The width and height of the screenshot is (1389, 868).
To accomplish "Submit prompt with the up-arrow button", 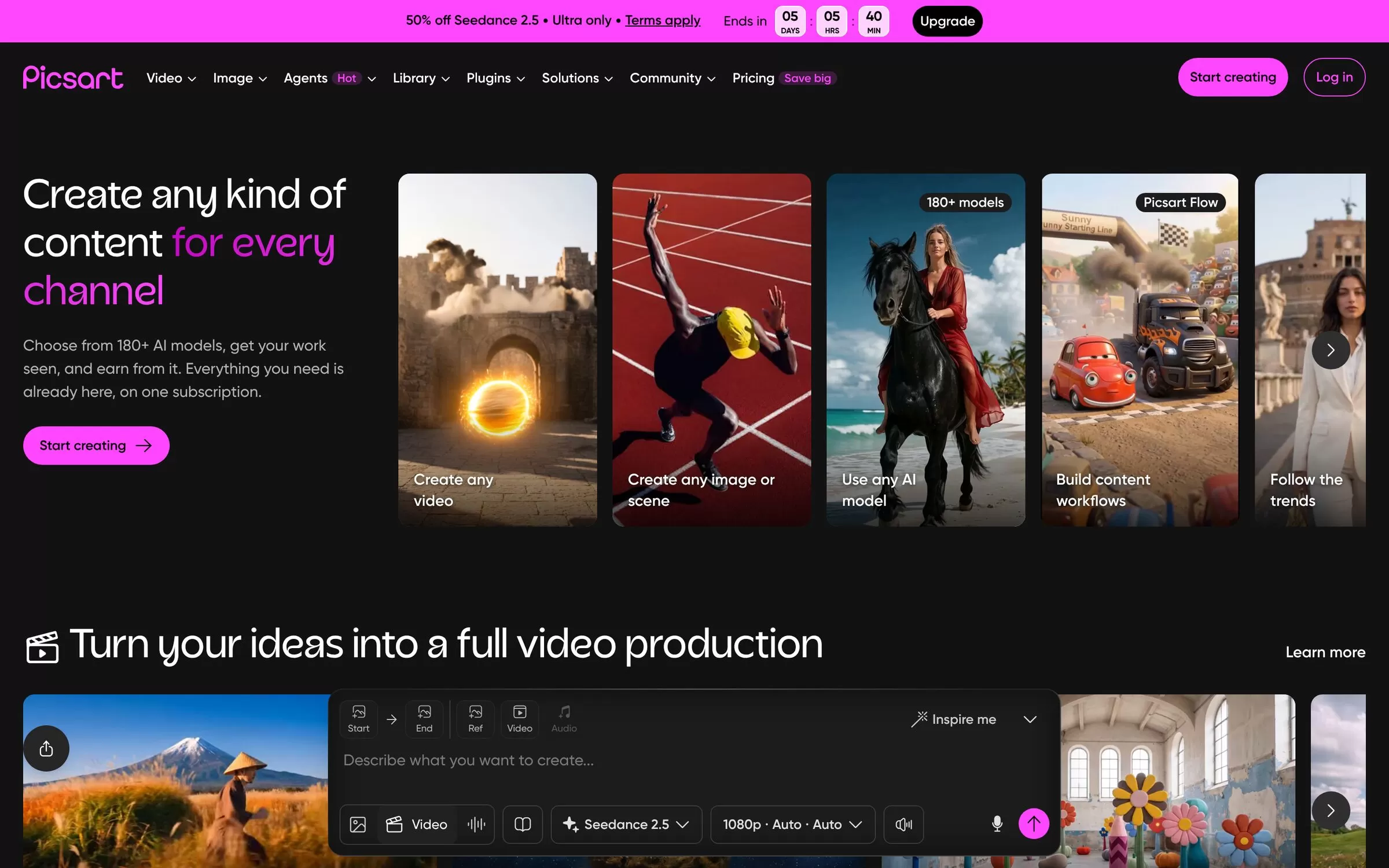I will (1034, 823).
